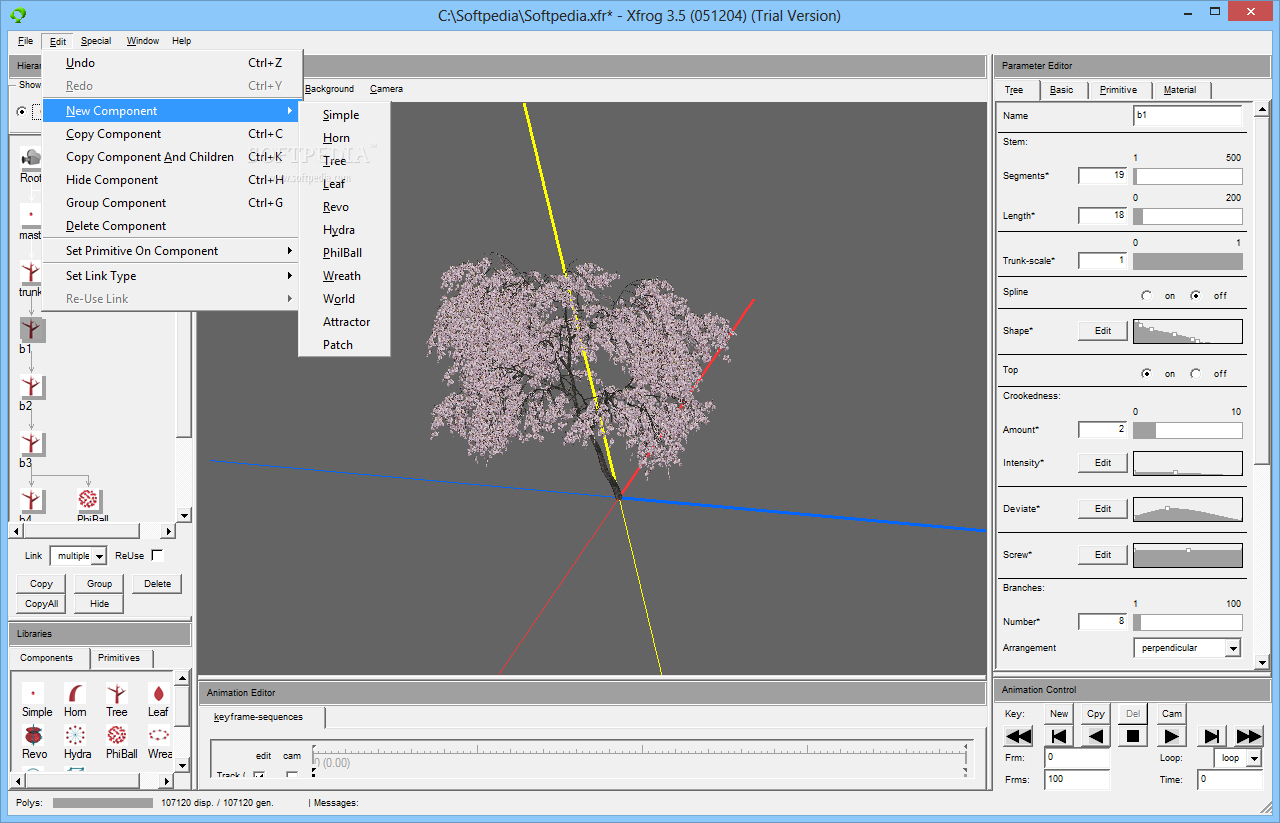Enable the ReUse checkbox
This screenshot has height=823, width=1280.
pos(157,555)
